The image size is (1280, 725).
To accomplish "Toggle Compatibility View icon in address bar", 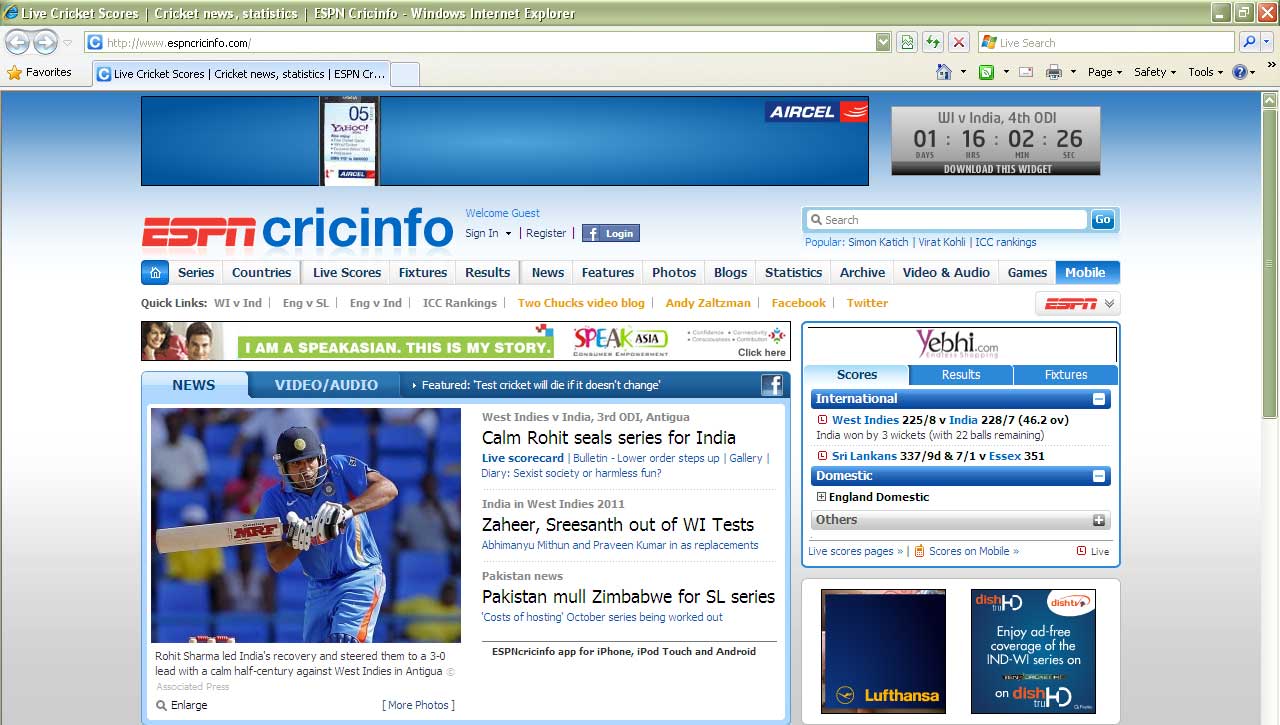I will tap(906, 42).
